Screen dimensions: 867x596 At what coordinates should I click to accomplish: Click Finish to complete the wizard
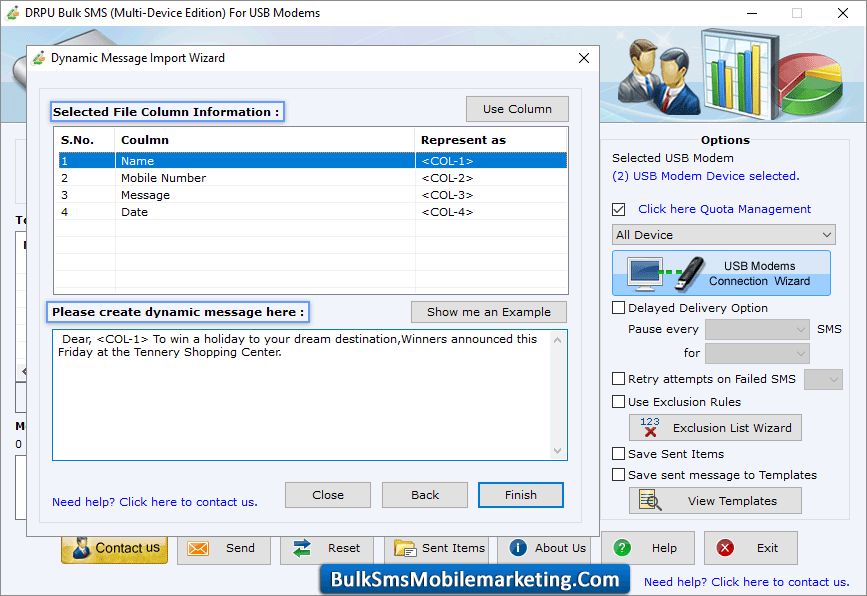(x=521, y=495)
